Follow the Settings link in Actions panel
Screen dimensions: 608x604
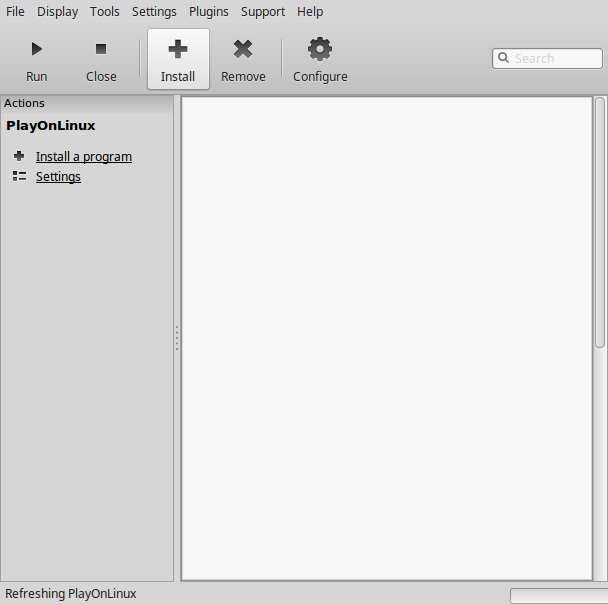(x=58, y=177)
